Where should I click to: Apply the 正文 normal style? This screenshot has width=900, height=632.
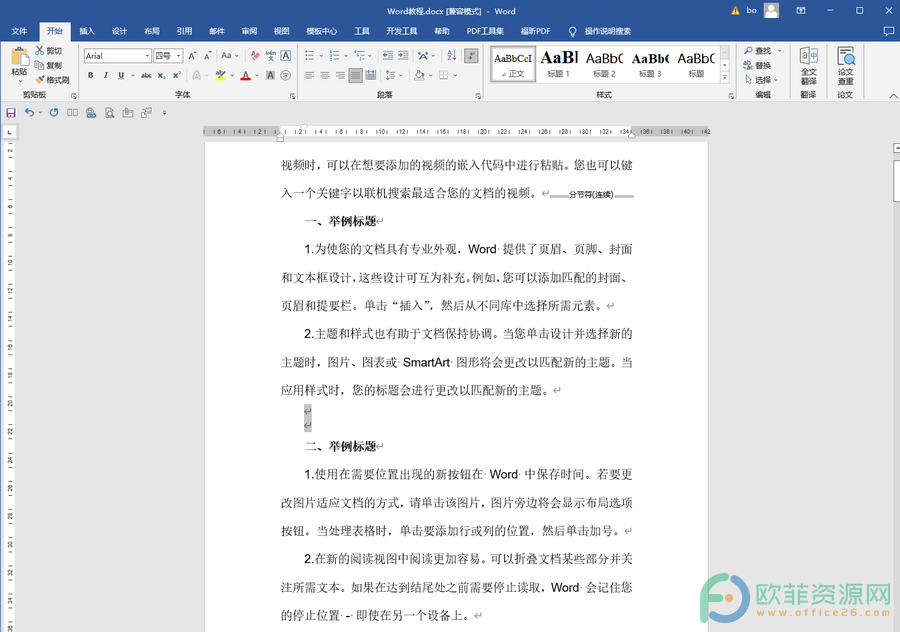point(513,64)
